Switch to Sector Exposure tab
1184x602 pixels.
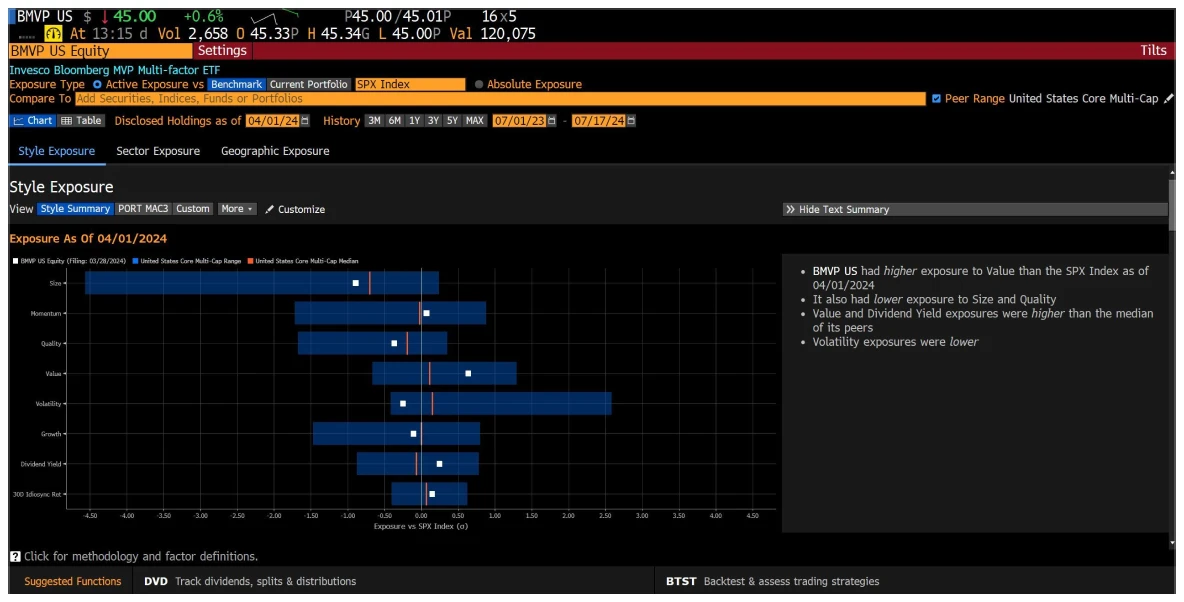click(x=158, y=151)
